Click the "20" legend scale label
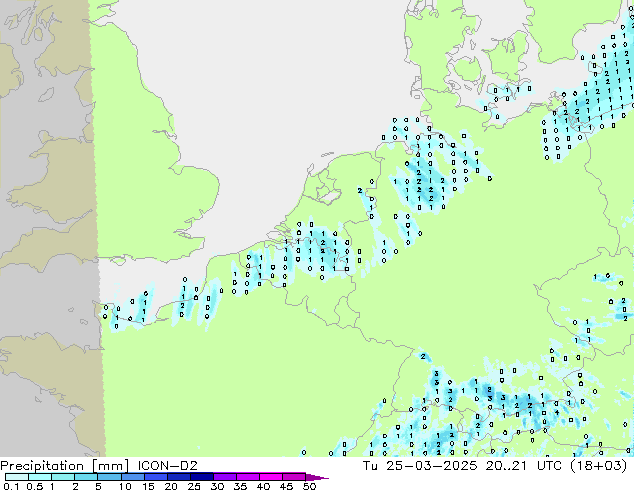634x490 pixels. tap(171, 486)
